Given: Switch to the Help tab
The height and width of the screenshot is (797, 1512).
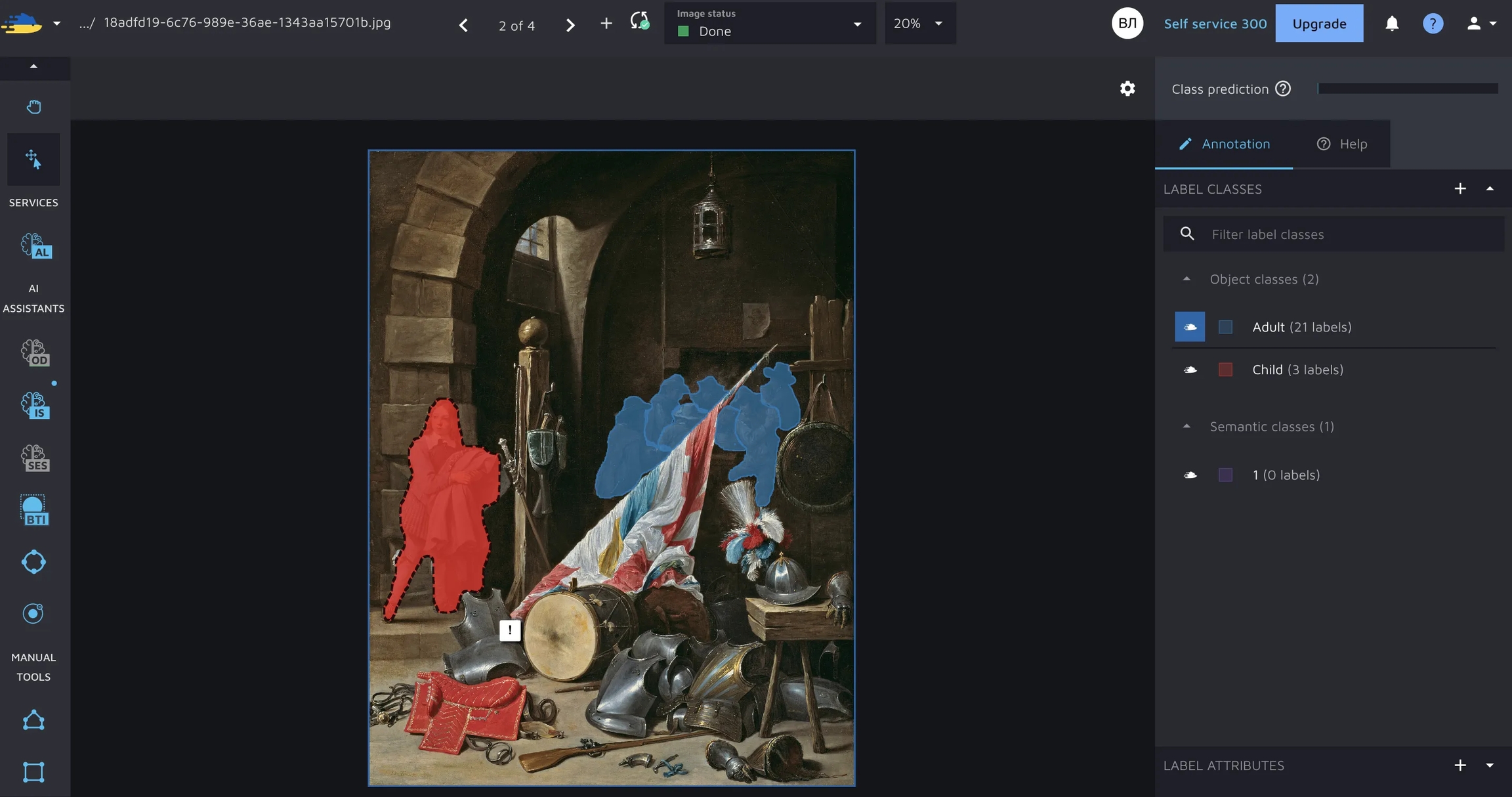Looking at the screenshot, I should (x=1341, y=144).
